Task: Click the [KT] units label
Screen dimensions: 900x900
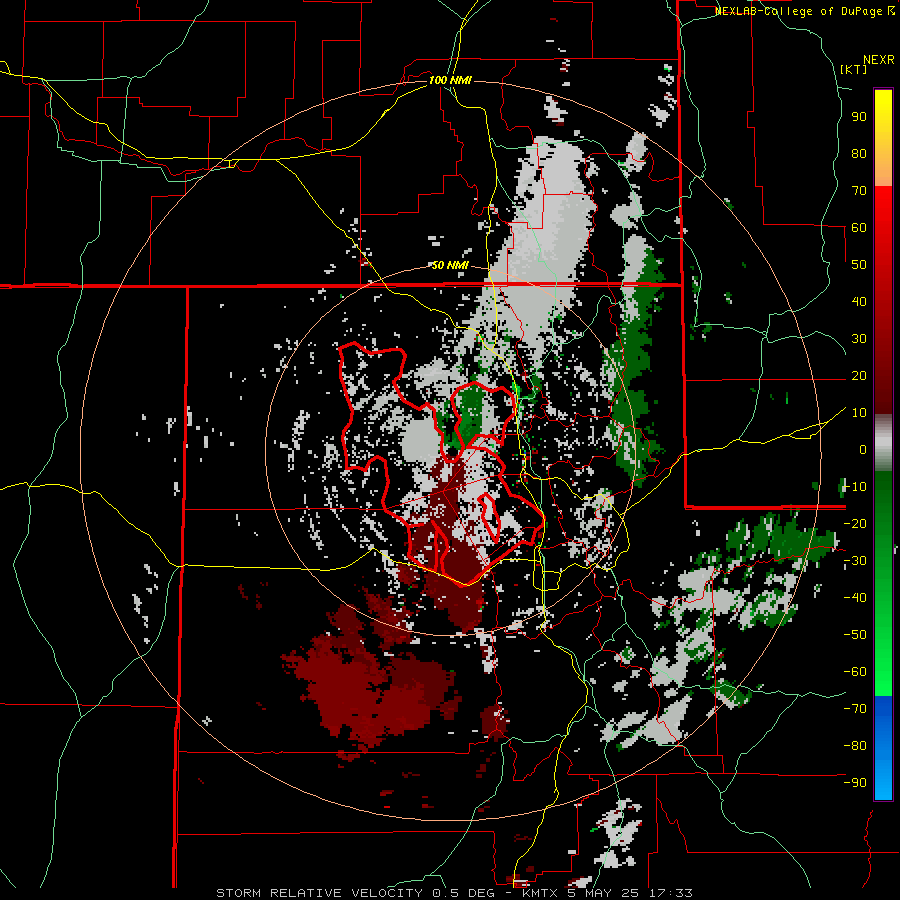Action: click(x=854, y=69)
